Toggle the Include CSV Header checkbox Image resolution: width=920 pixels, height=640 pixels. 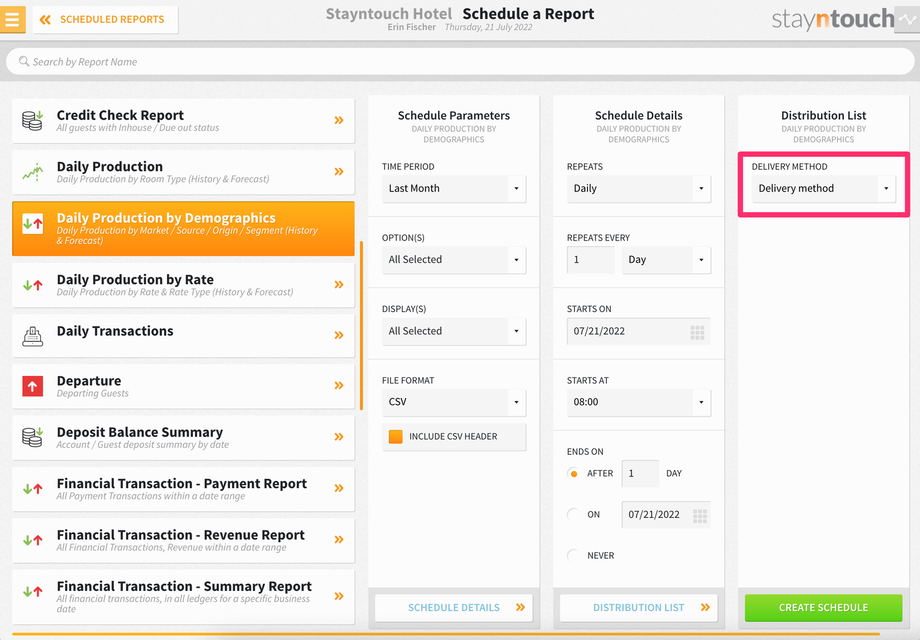[395, 436]
